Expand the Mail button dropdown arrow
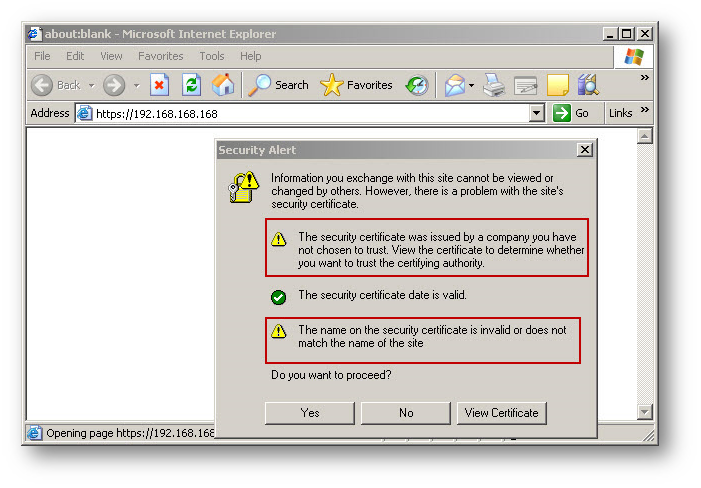The height and width of the screenshot is (488, 701). tap(472, 85)
